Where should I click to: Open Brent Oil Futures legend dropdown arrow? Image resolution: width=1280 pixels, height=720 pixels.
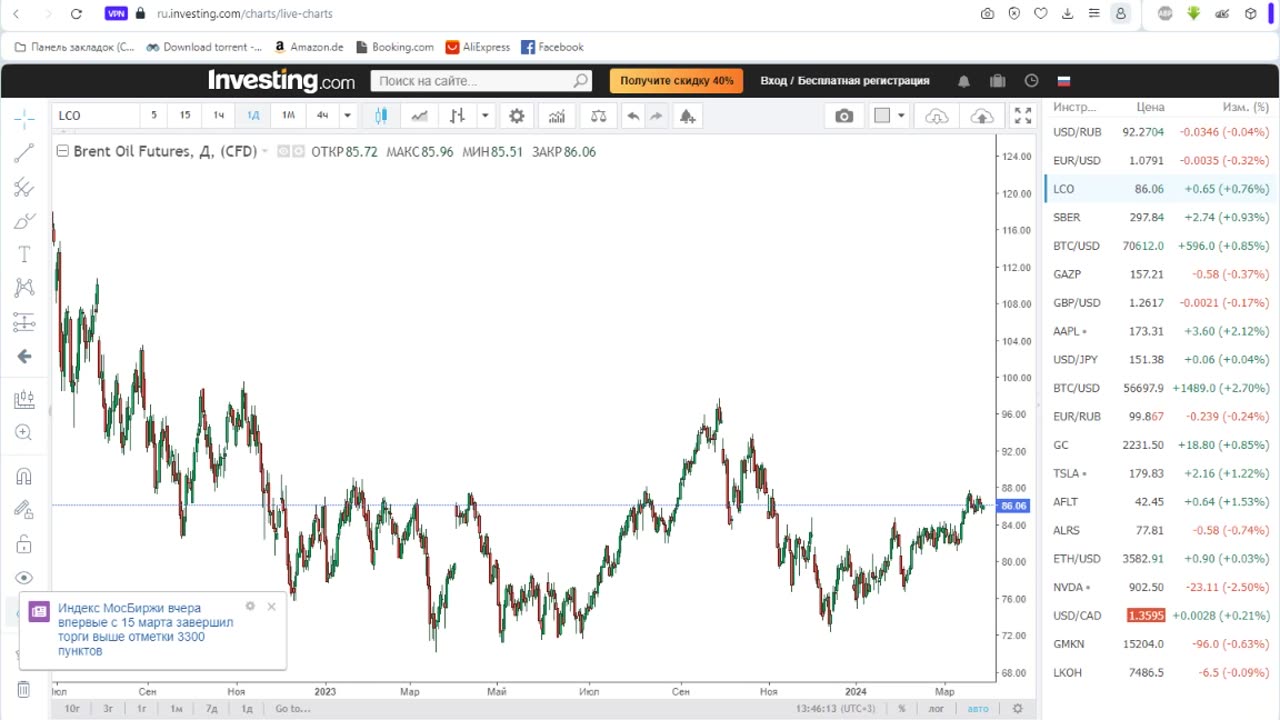[265, 151]
